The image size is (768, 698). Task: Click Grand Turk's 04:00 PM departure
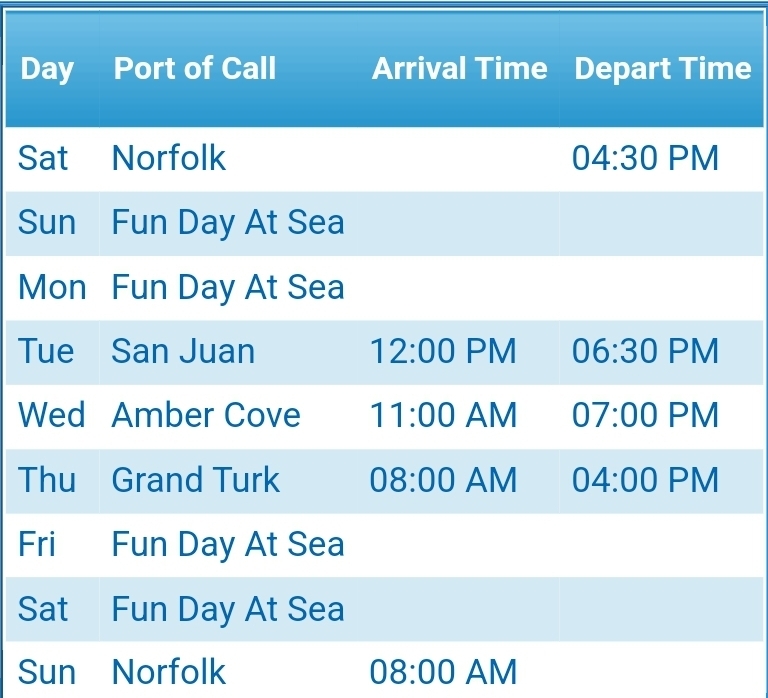(x=645, y=479)
